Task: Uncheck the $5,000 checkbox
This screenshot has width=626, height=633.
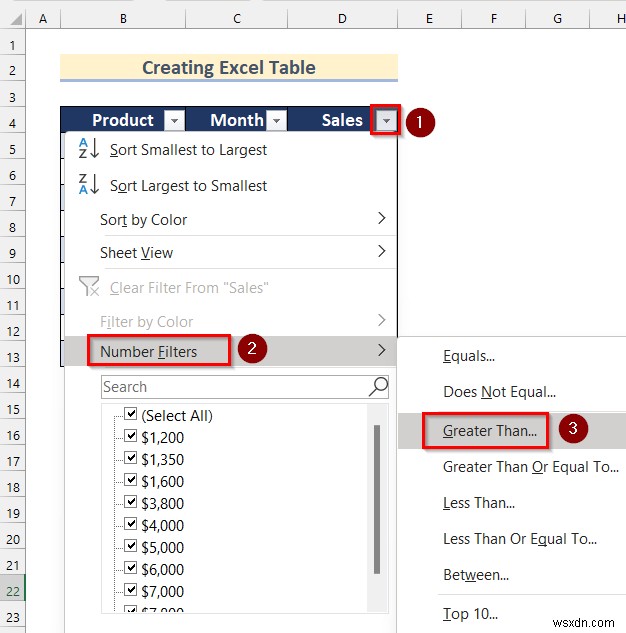Action: 130,546
